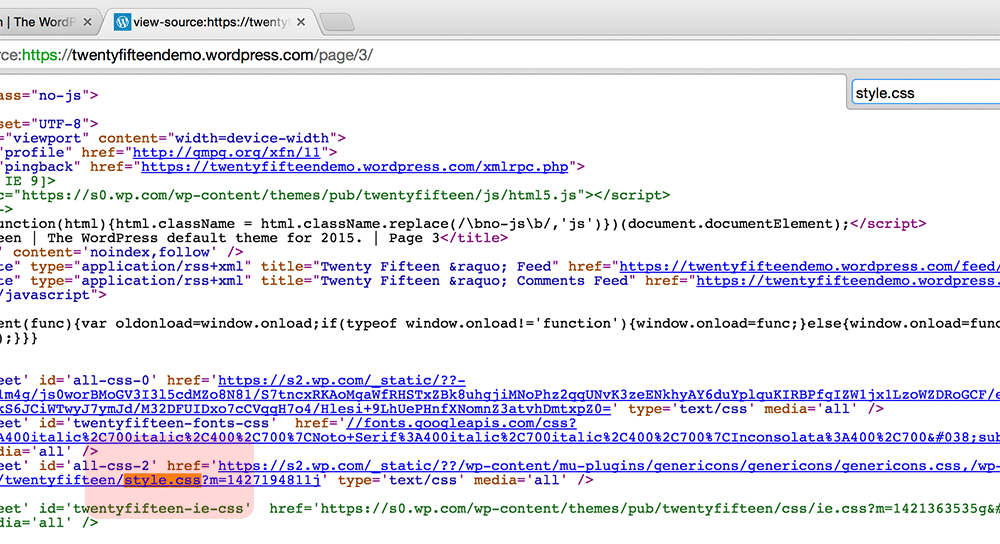The width and height of the screenshot is (1000, 544).
Task: Click the 'Page 3</title>' text
Action: coord(448,238)
